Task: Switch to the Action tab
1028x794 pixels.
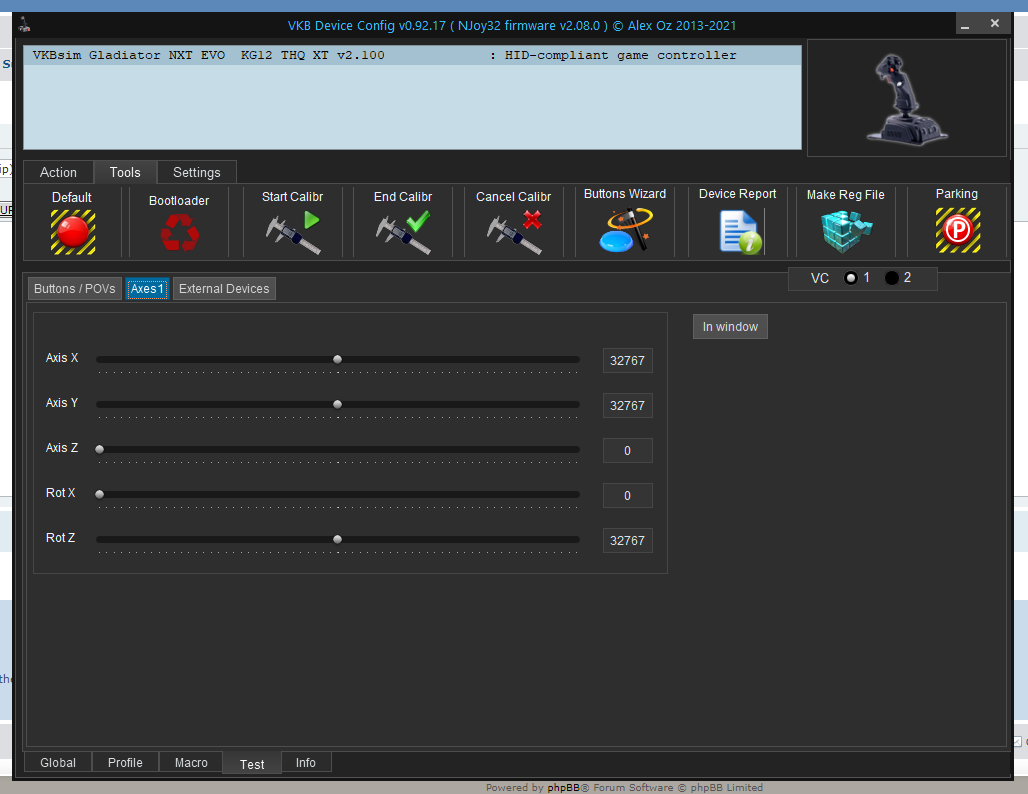Action: 58,172
